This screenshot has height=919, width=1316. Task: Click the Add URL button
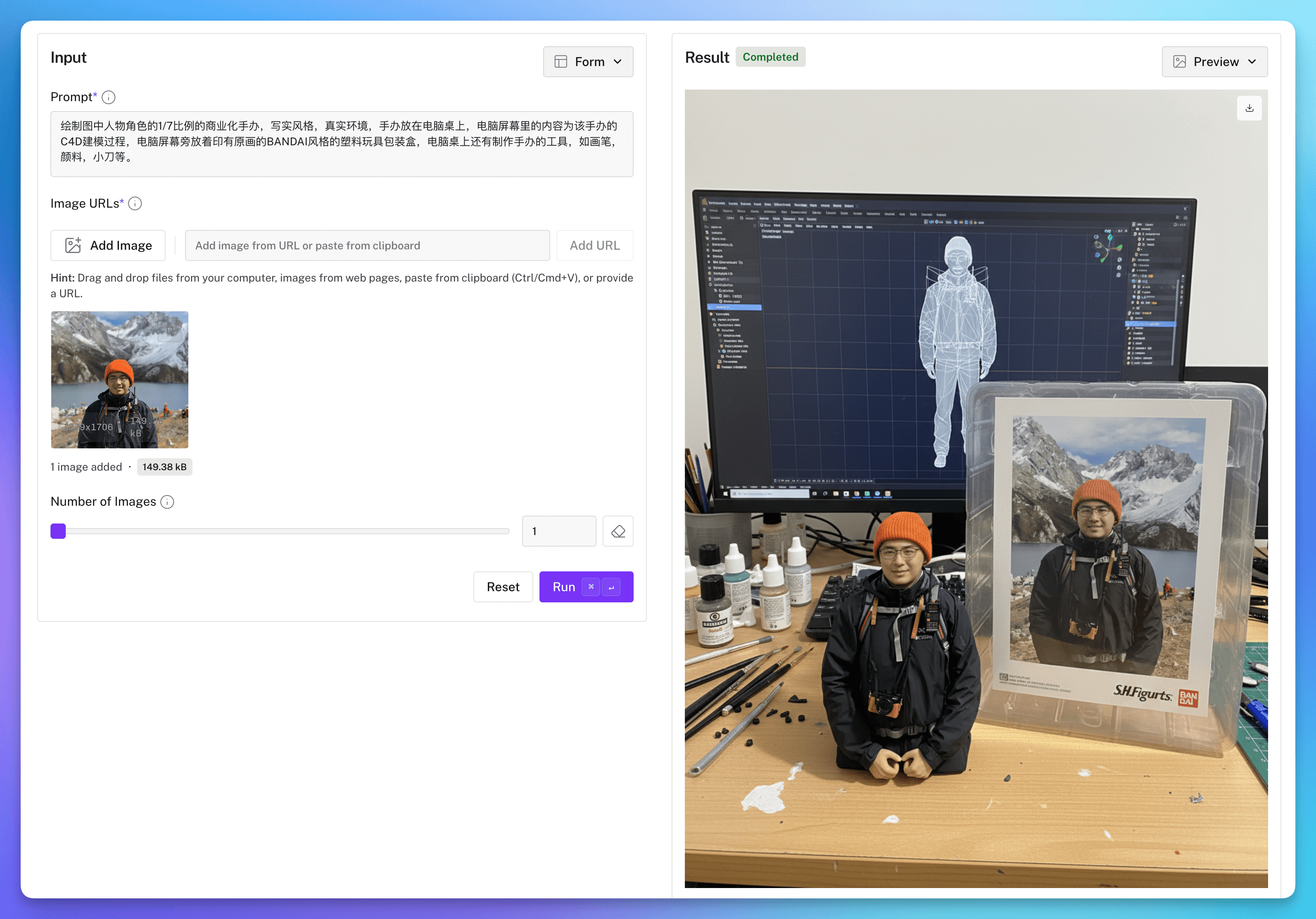click(594, 245)
